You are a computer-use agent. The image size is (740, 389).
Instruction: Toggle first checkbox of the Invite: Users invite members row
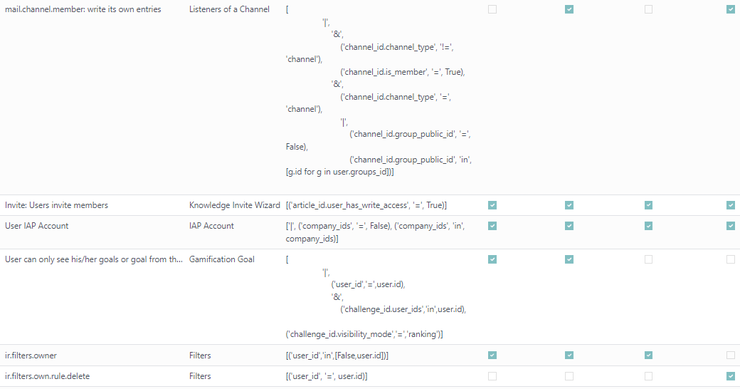coord(492,205)
